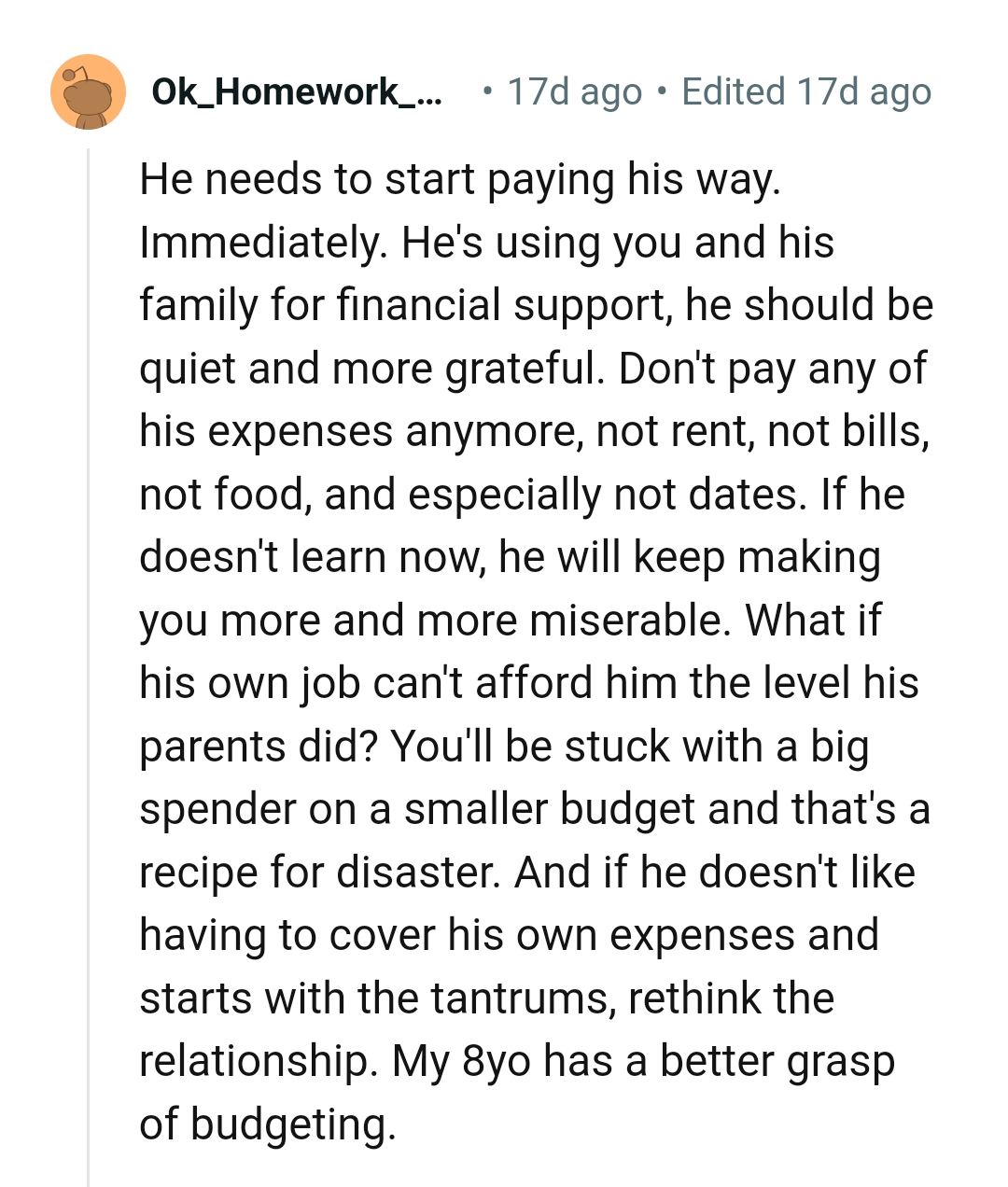Screen dimensions: 1008x1187
Task: Click Edited 17d ago label
Action: (x=805, y=91)
